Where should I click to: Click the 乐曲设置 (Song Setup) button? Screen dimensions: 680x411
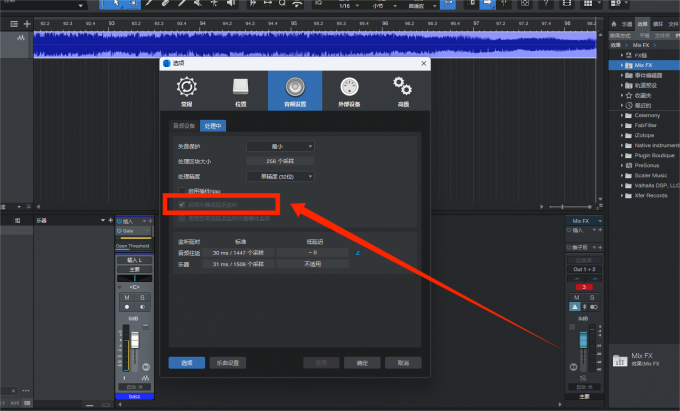click(228, 363)
